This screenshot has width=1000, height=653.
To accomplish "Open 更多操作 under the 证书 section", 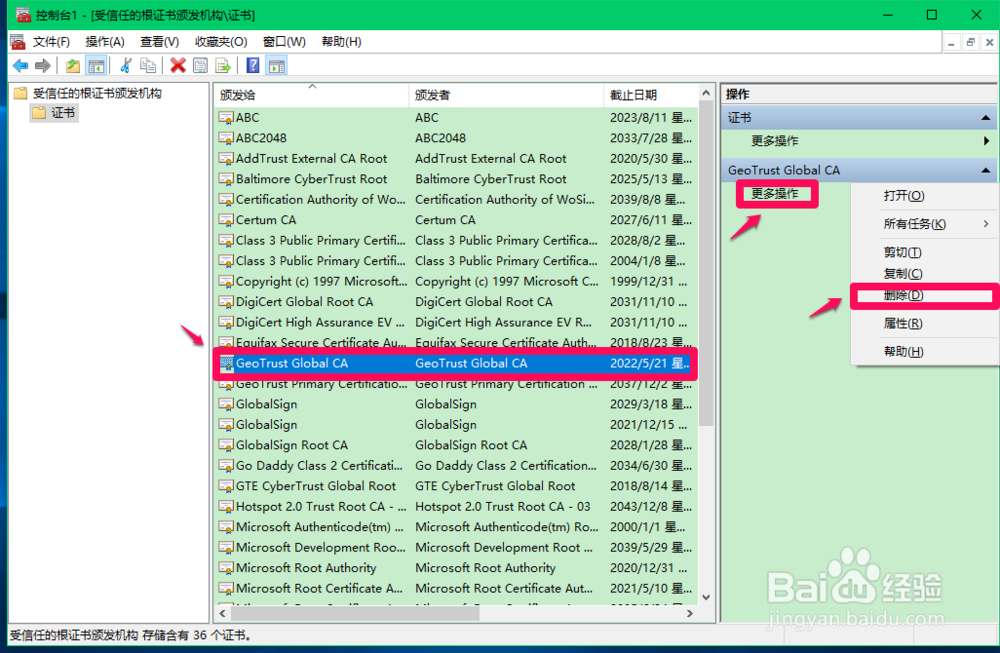I will (x=774, y=141).
